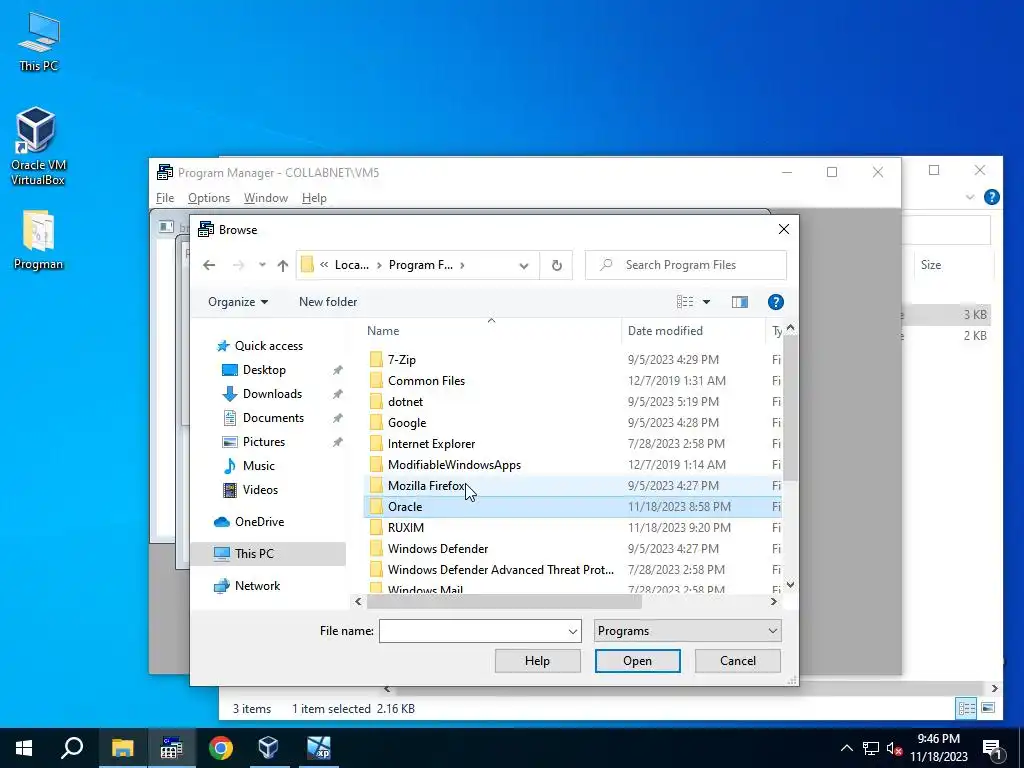This screenshot has height=768, width=1024.
Task: Open the Programs file type dropdown
Action: pyautogui.click(x=687, y=632)
